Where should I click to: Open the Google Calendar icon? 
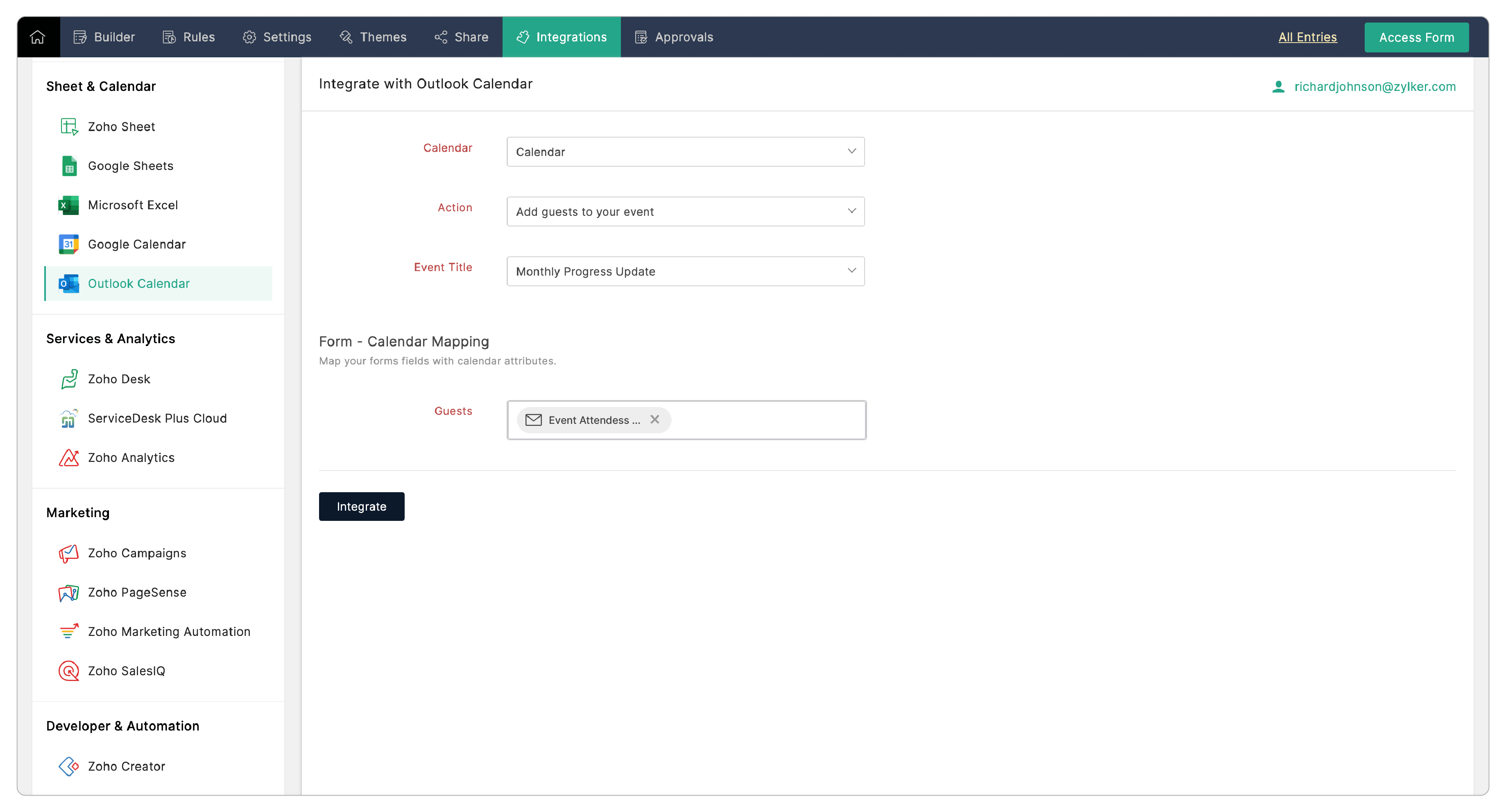69,244
